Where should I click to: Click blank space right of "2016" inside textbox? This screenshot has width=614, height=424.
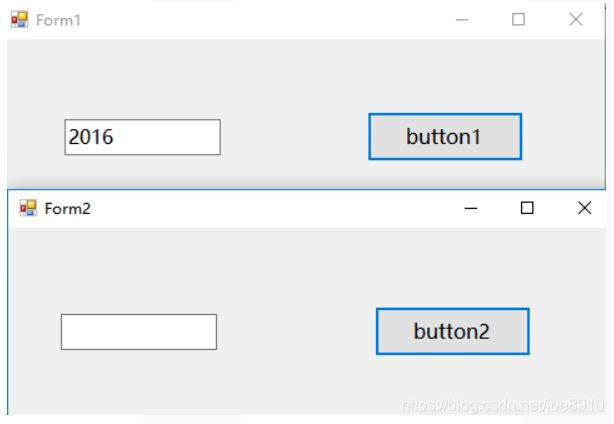click(x=170, y=138)
